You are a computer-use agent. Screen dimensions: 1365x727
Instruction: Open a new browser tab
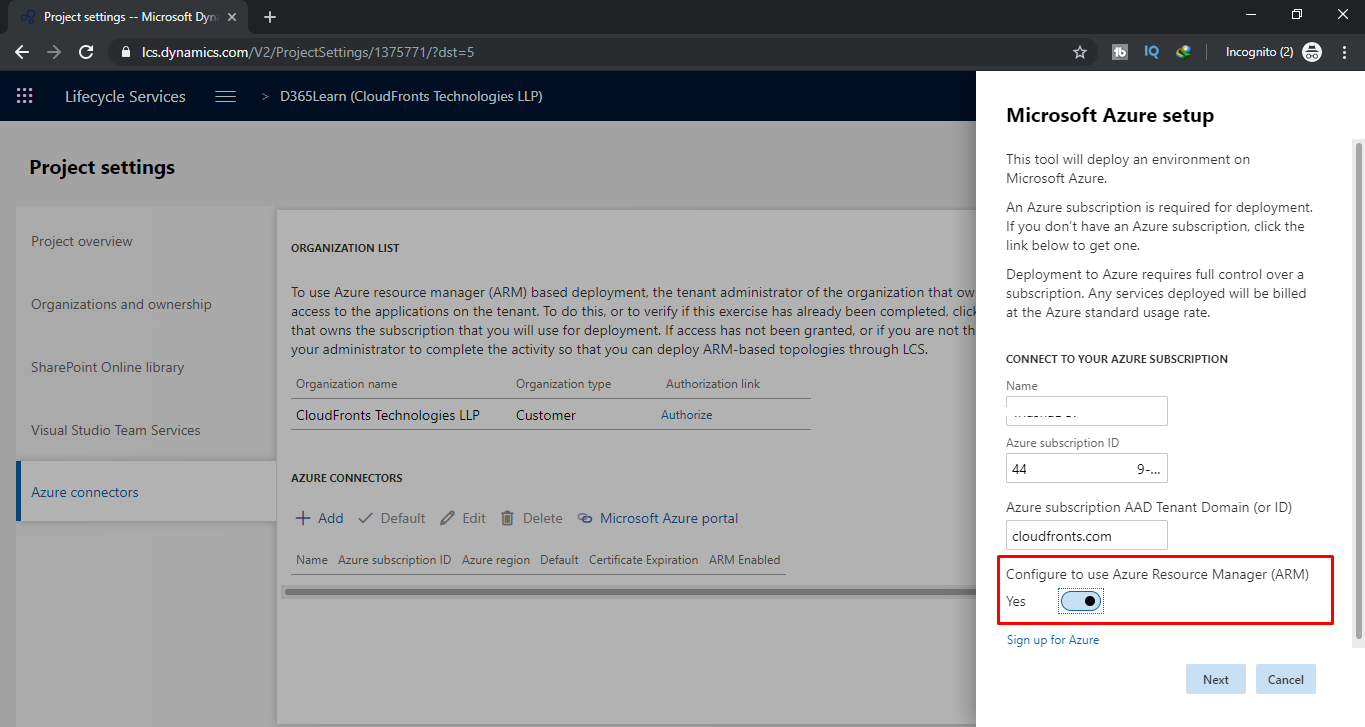(270, 17)
